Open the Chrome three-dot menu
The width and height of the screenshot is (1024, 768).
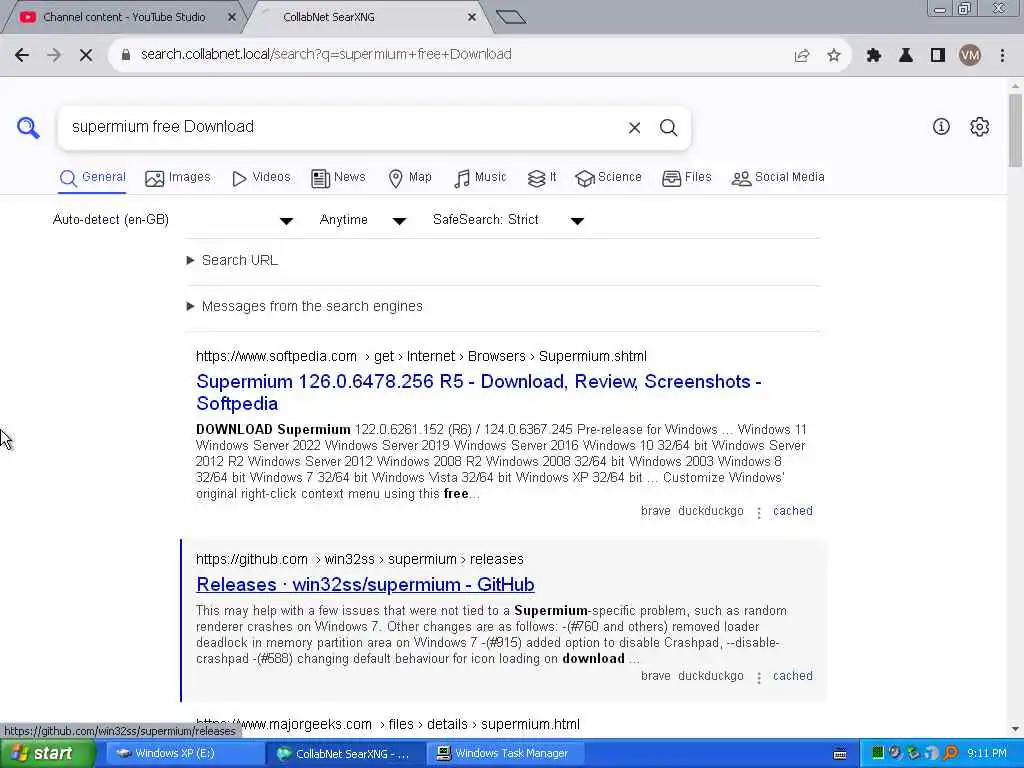pyautogui.click(x=1002, y=56)
